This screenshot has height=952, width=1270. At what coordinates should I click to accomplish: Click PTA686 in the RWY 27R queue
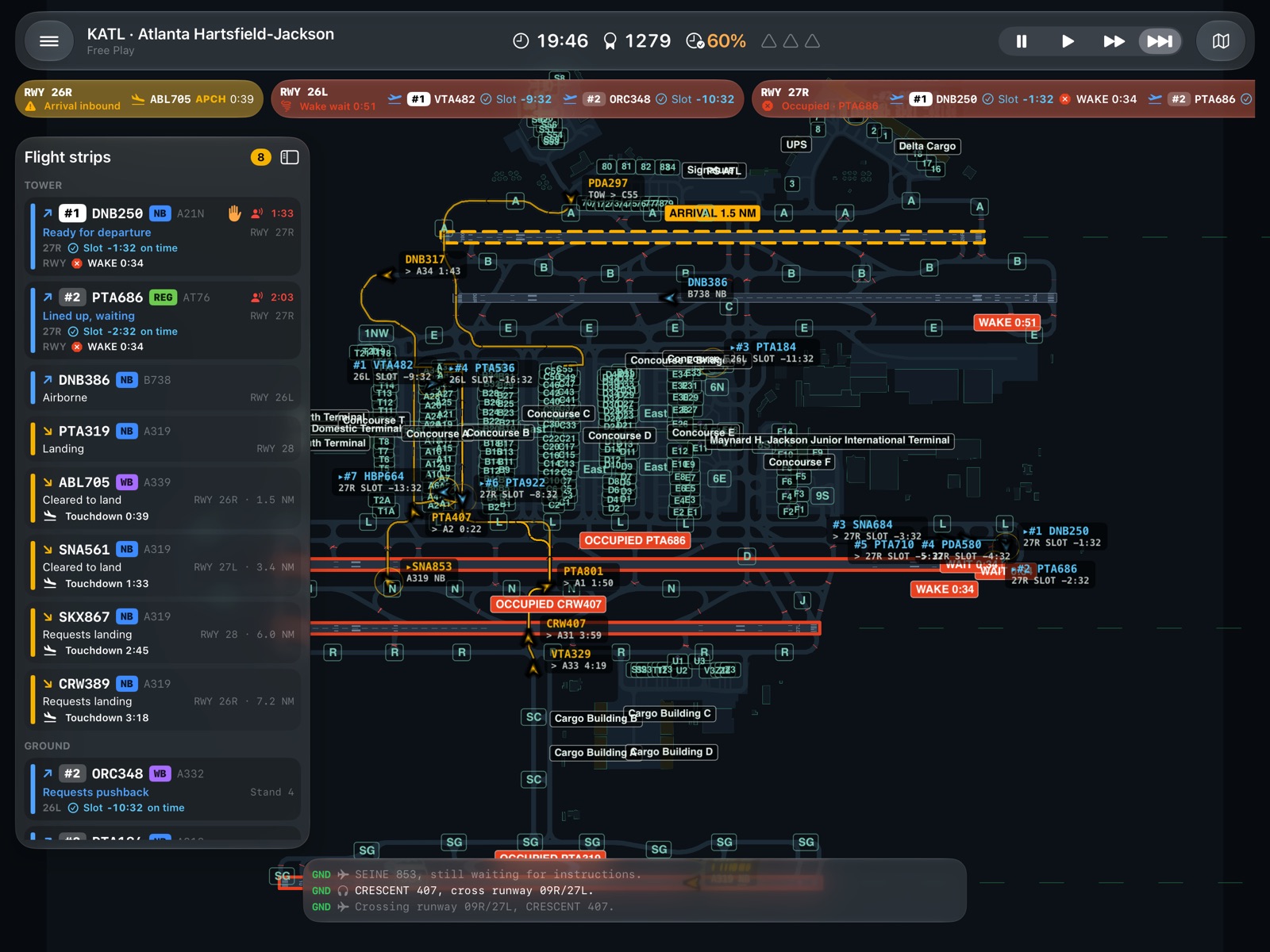click(x=1214, y=99)
